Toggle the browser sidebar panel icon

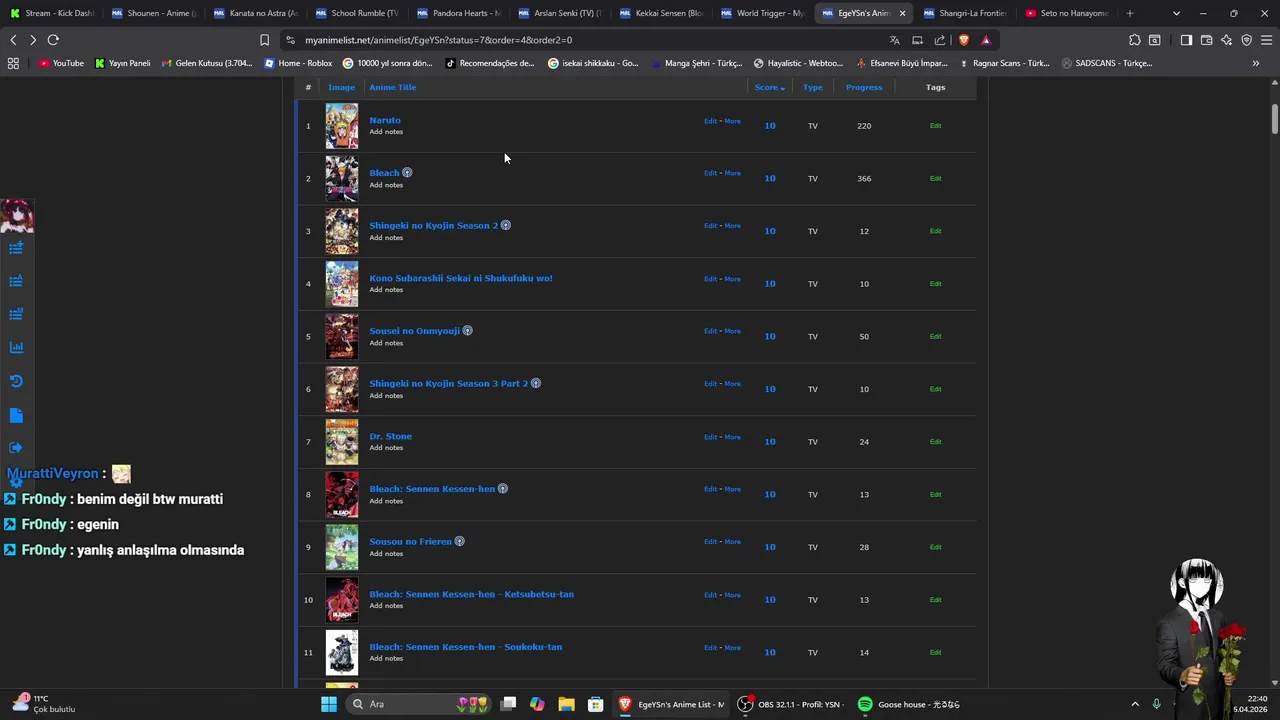pos(1186,40)
